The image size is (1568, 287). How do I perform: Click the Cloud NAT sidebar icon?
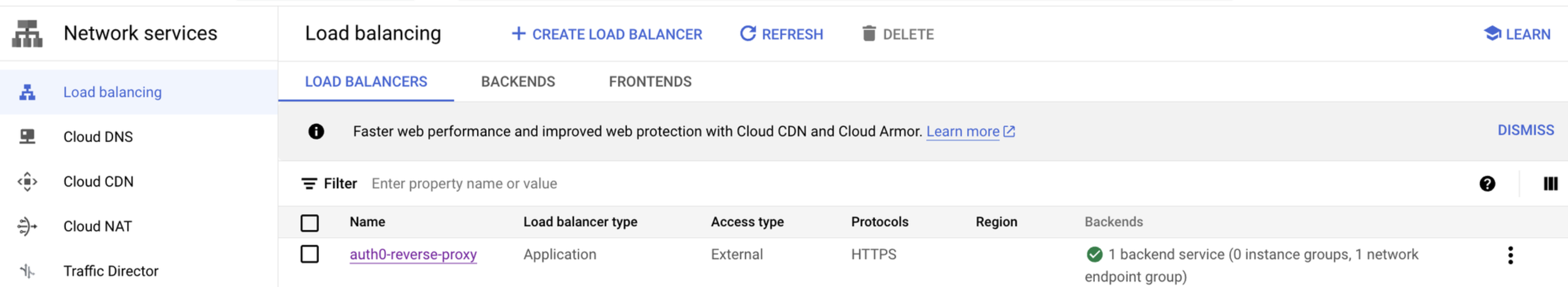click(27, 226)
